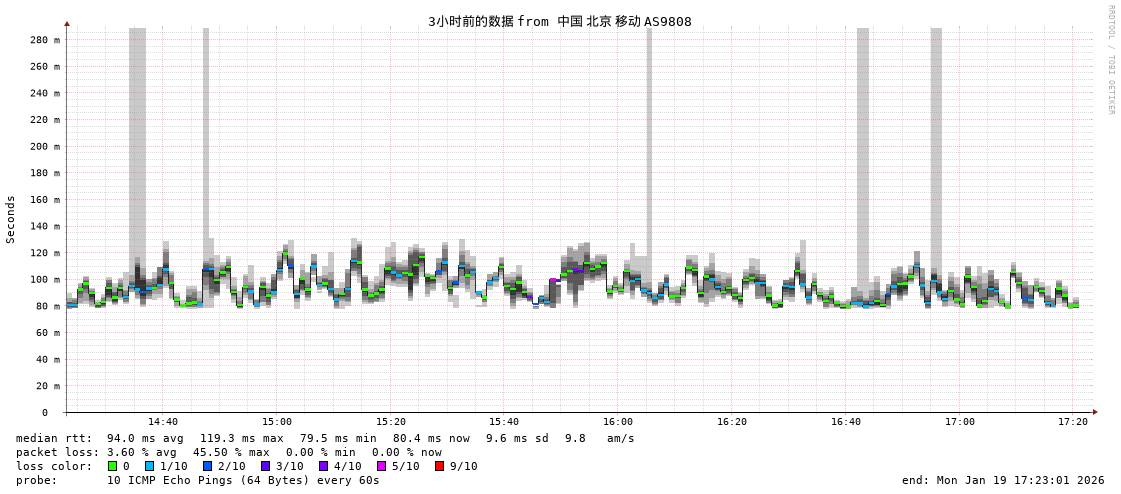This screenshot has width=1121, height=494.
Task: Select the blue 2/10 loss swatch
Action: point(207,466)
